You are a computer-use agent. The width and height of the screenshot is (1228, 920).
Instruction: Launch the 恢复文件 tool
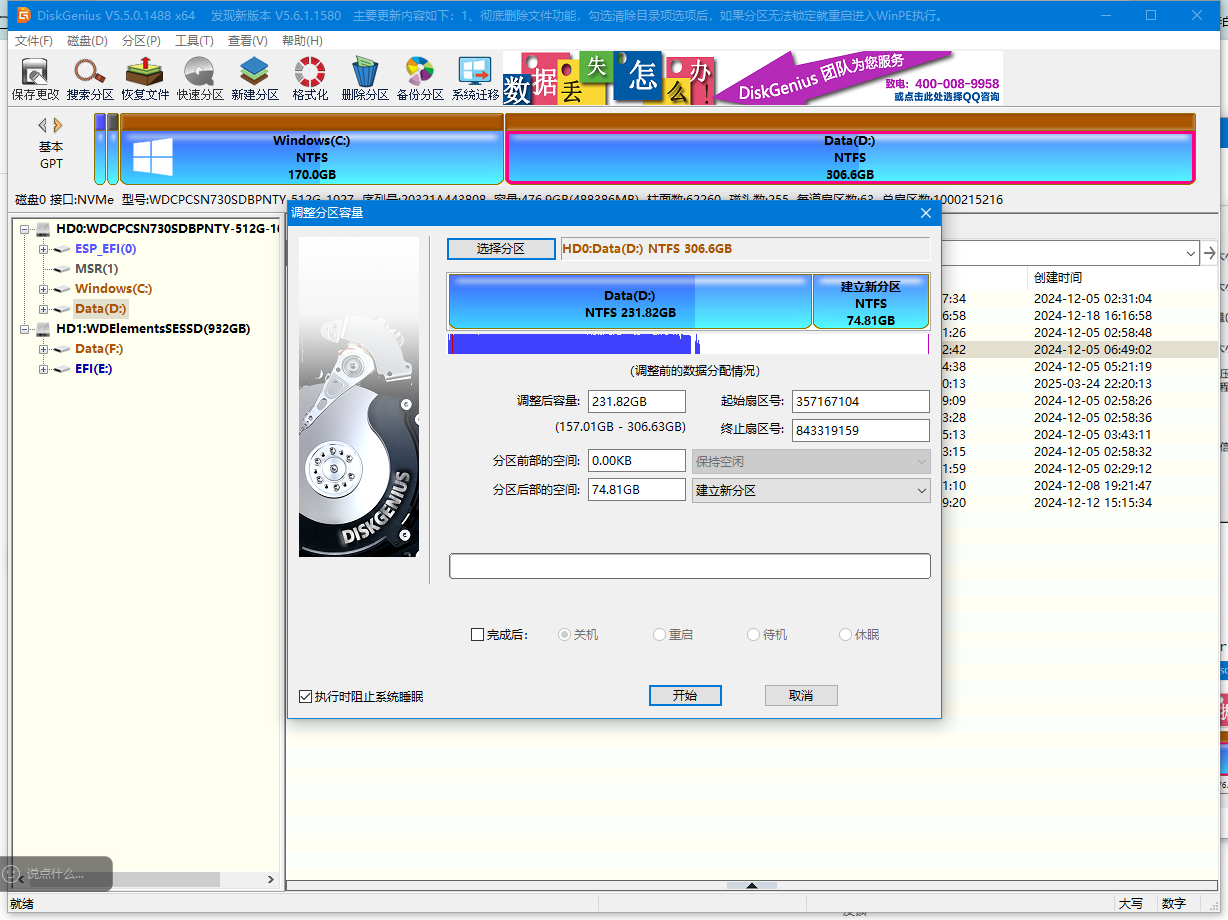pos(145,79)
